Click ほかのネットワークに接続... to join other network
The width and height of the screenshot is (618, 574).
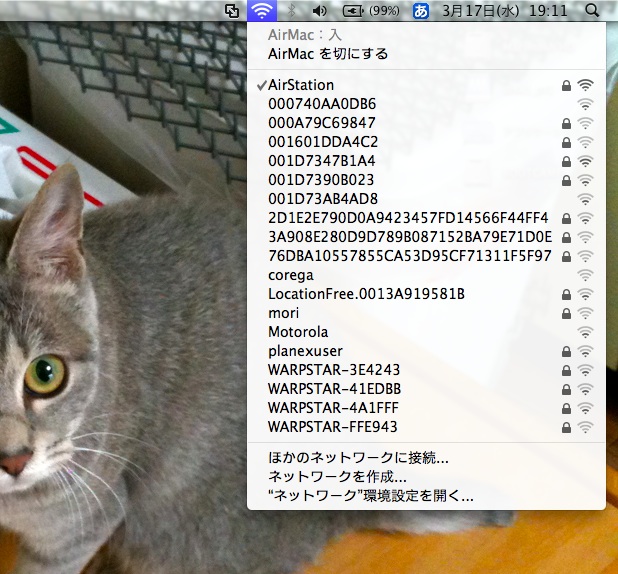point(358,458)
